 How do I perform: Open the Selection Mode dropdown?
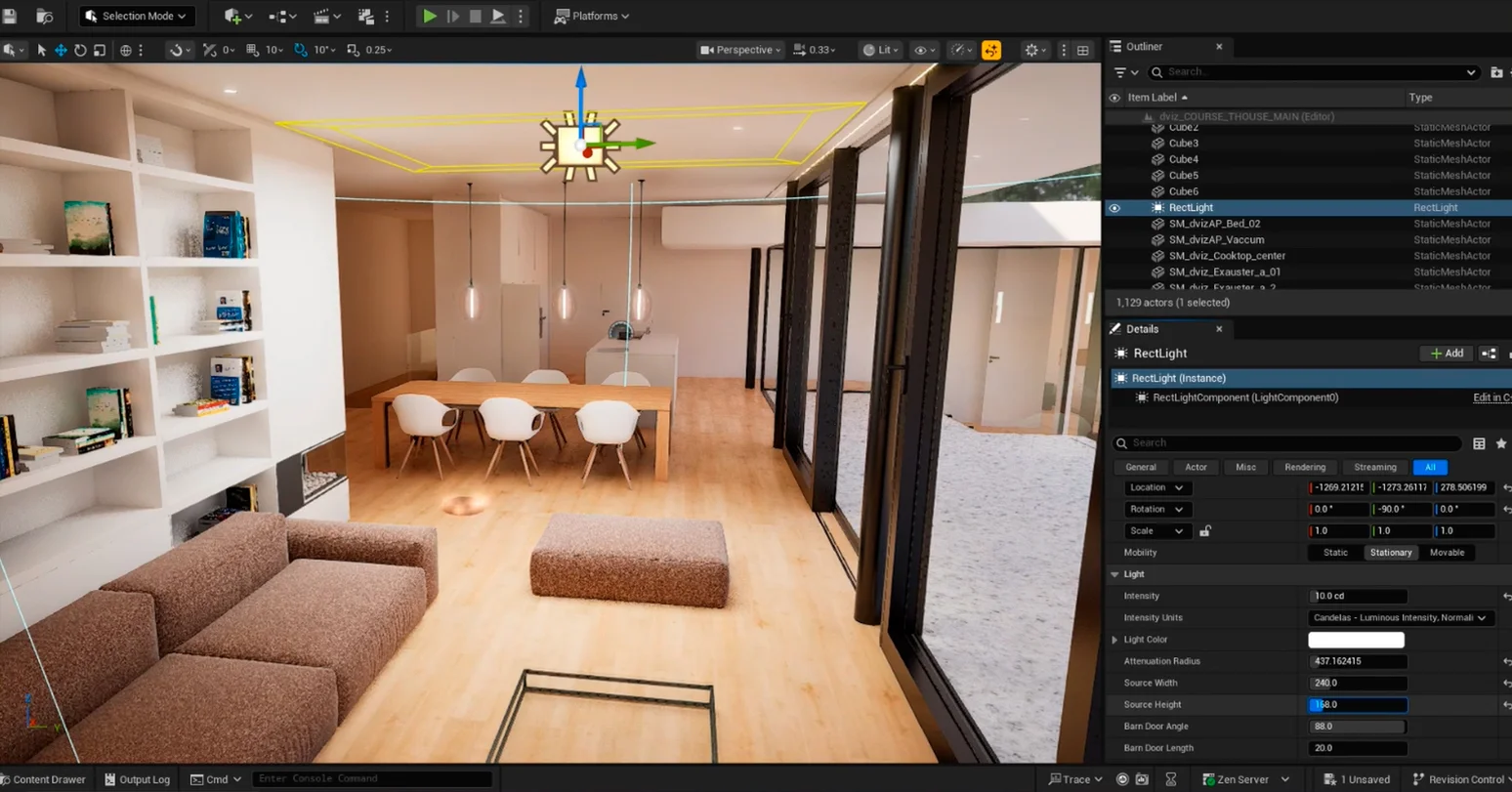coord(138,17)
